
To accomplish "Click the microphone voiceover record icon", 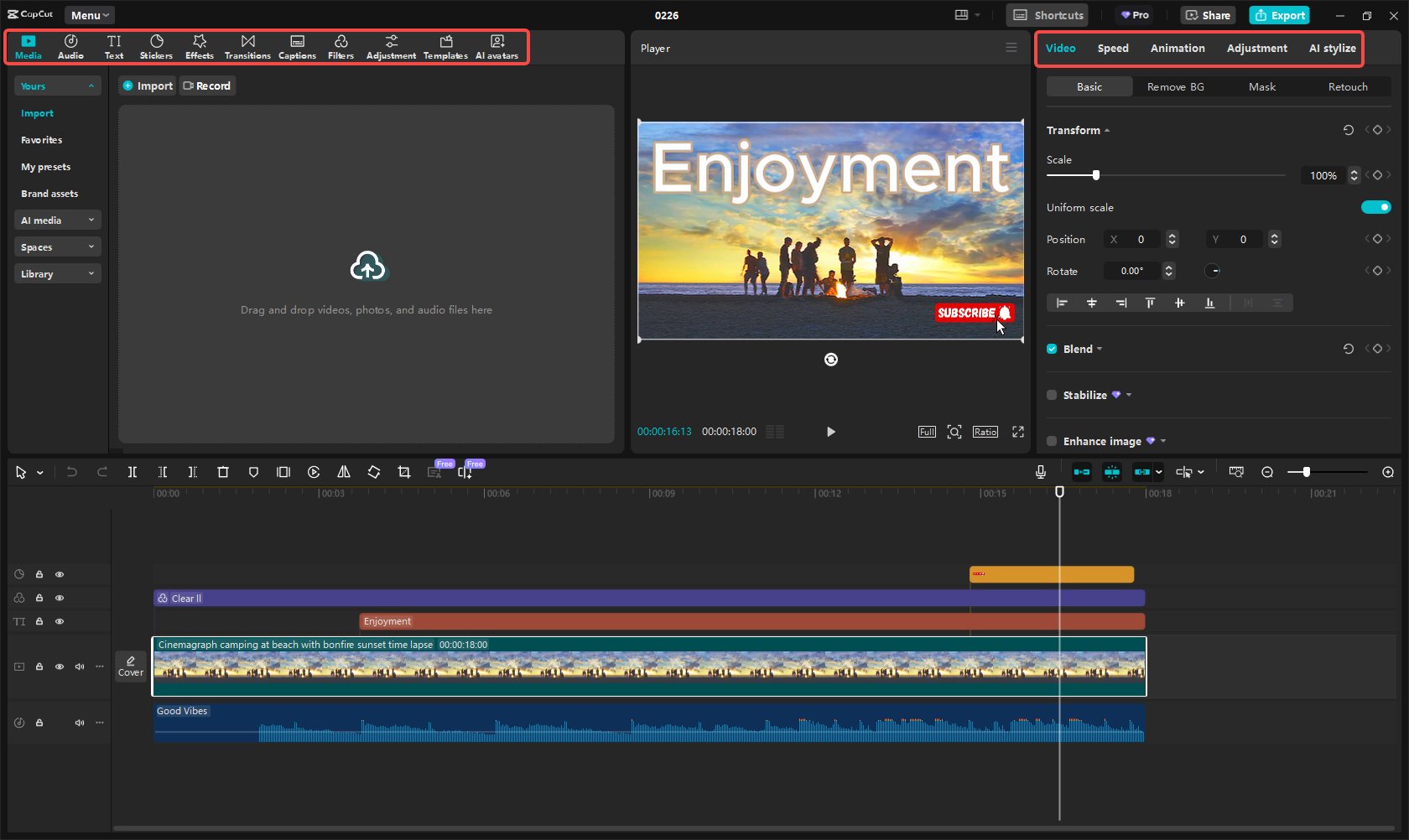I will [x=1040, y=472].
